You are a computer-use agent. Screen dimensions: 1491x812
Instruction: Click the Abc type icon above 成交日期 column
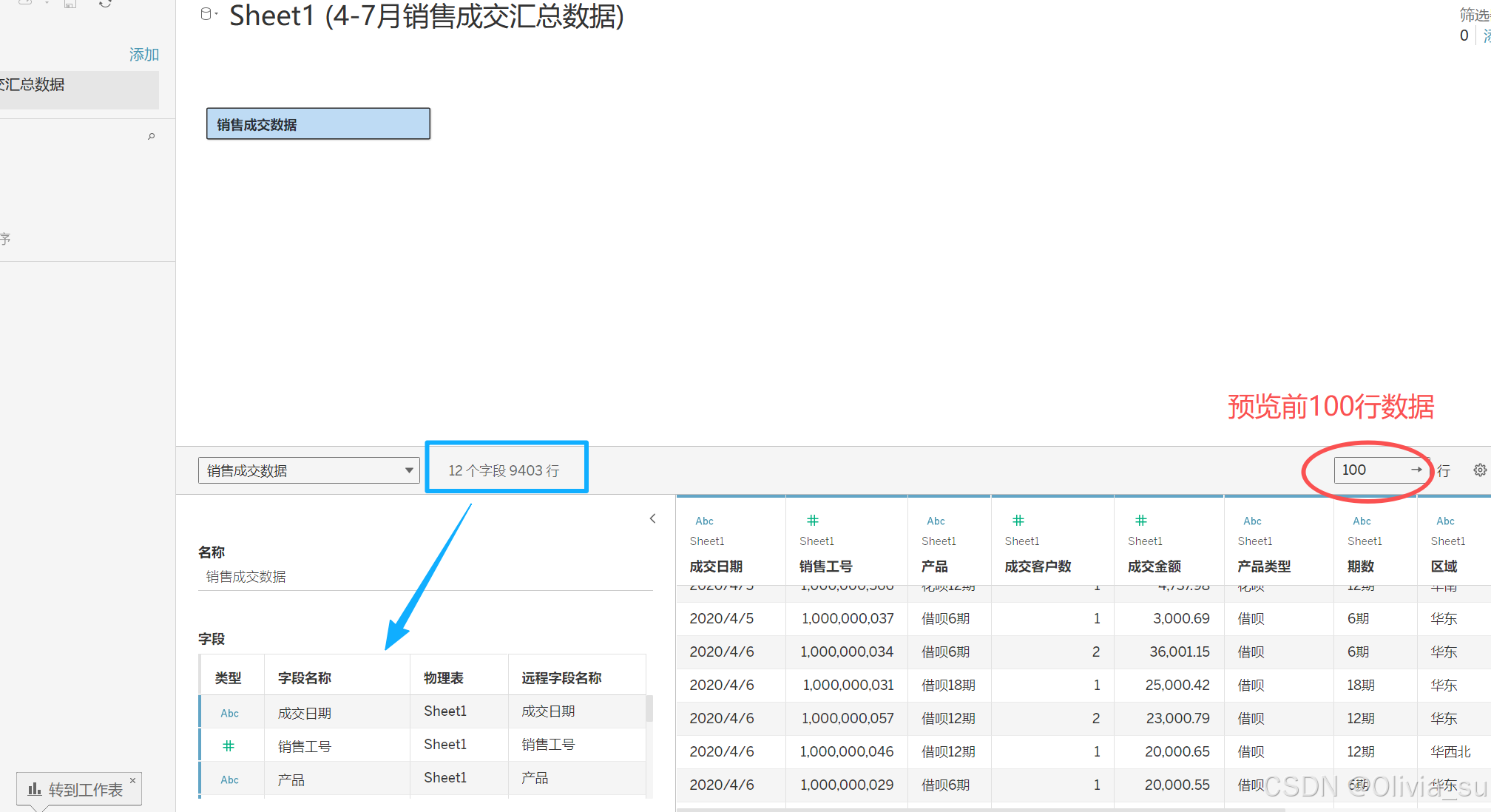pyautogui.click(x=704, y=521)
